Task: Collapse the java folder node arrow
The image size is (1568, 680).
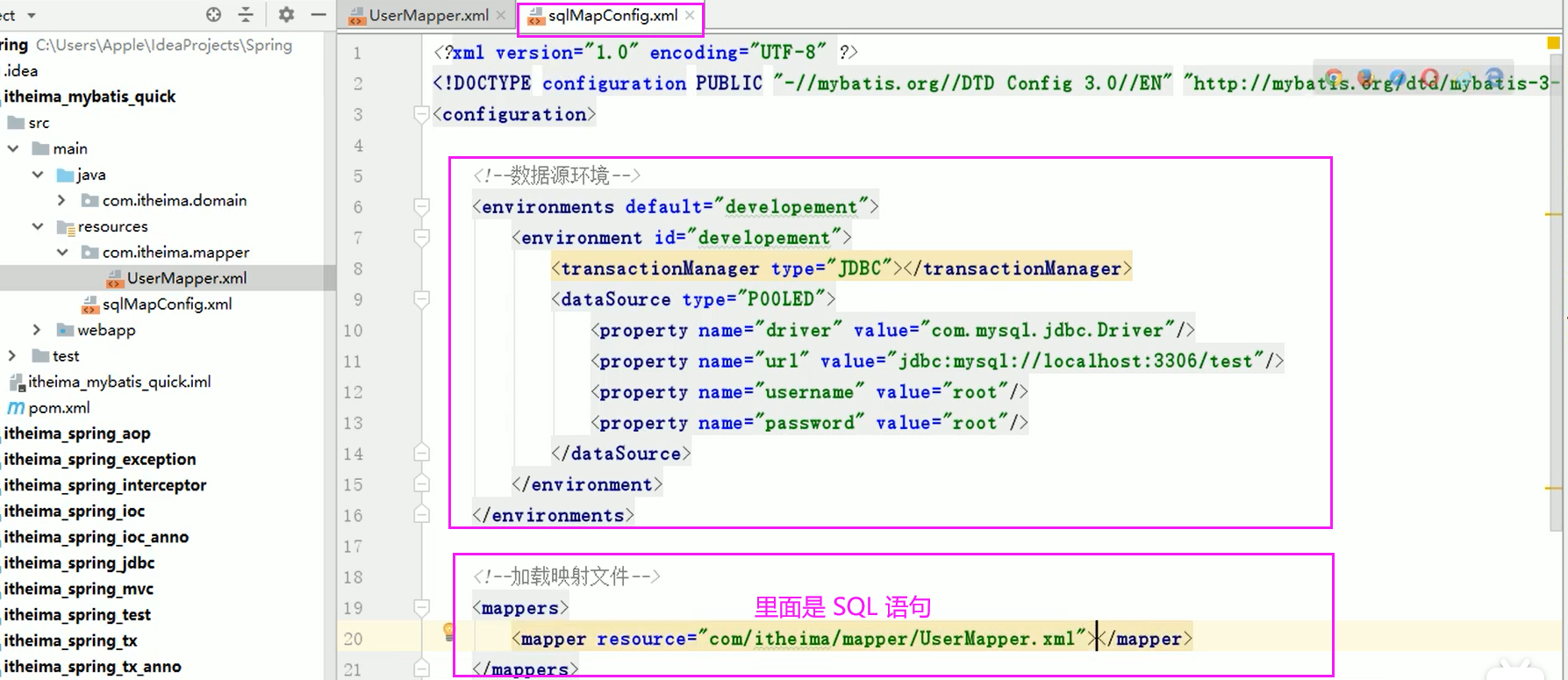Action: (38, 175)
